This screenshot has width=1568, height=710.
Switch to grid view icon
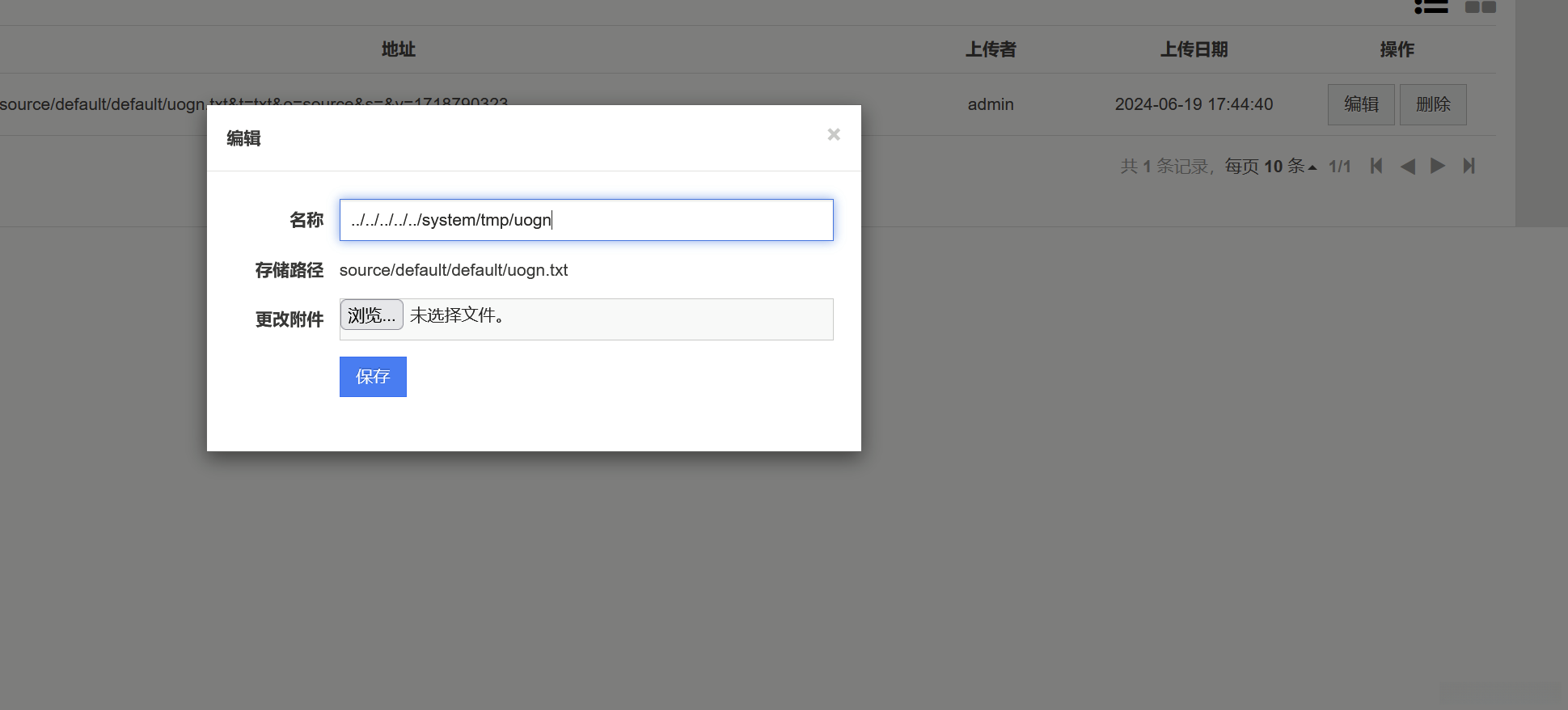point(1481,6)
